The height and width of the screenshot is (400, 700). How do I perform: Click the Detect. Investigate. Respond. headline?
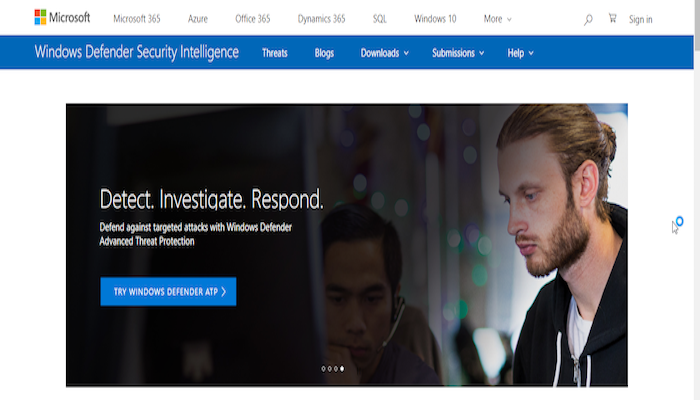[x=211, y=199]
